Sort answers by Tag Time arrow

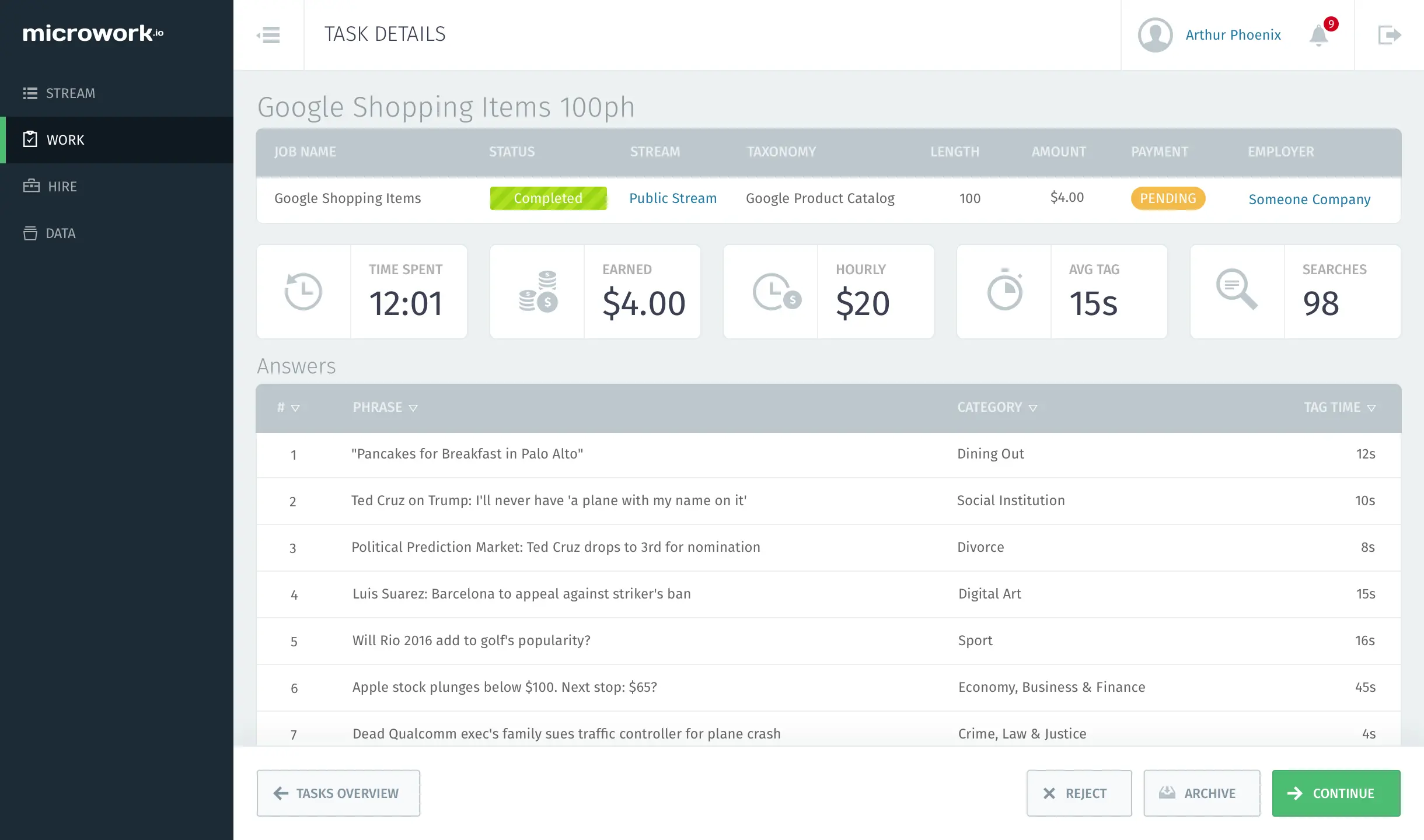tap(1371, 408)
